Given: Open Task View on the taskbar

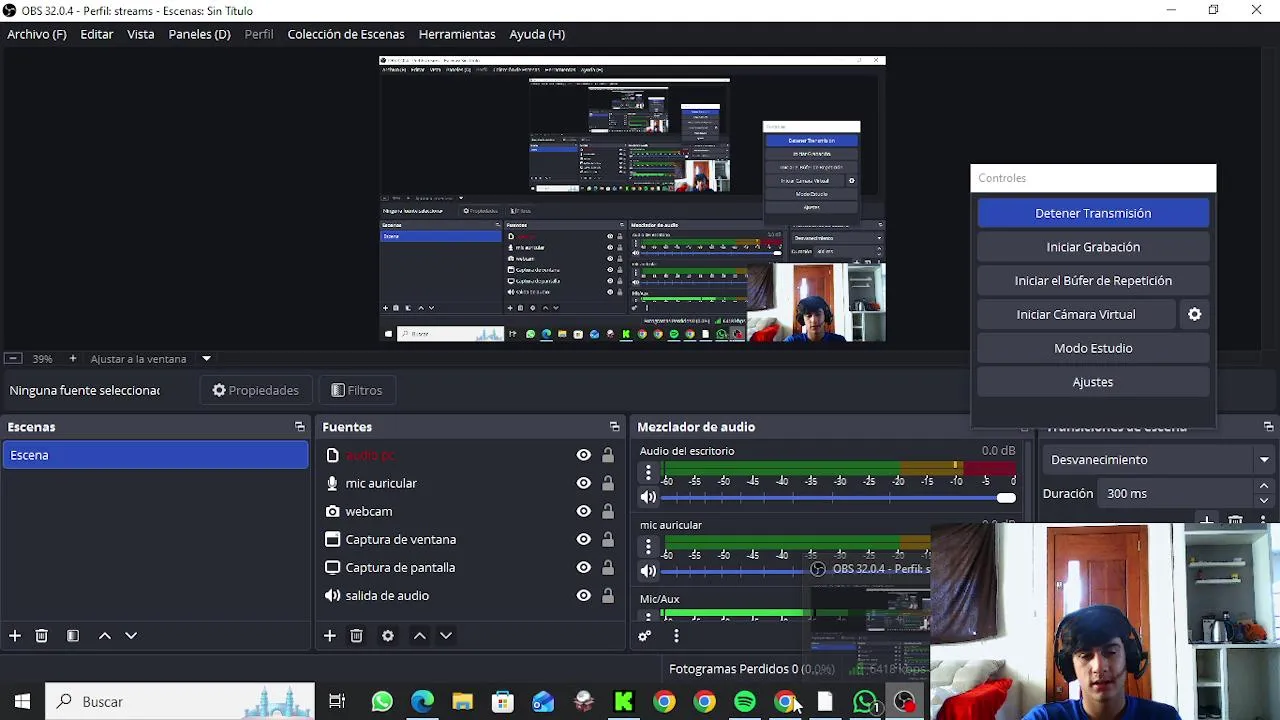Looking at the screenshot, I should tap(337, 702).
